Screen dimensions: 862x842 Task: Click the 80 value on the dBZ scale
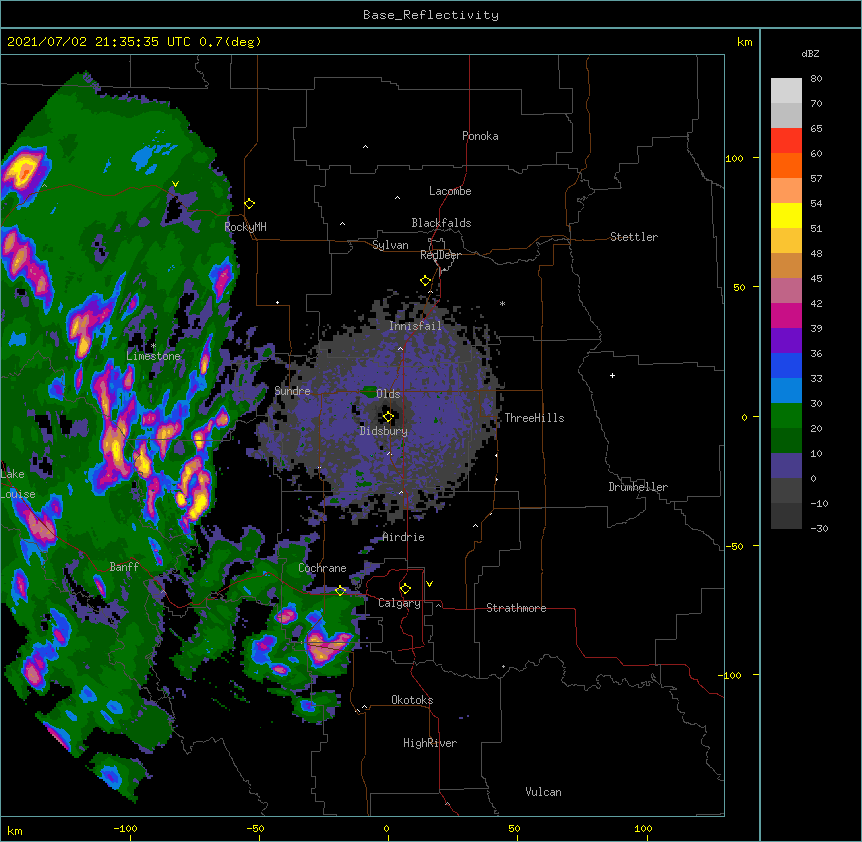pyautogui.click(x=816, y=79)
